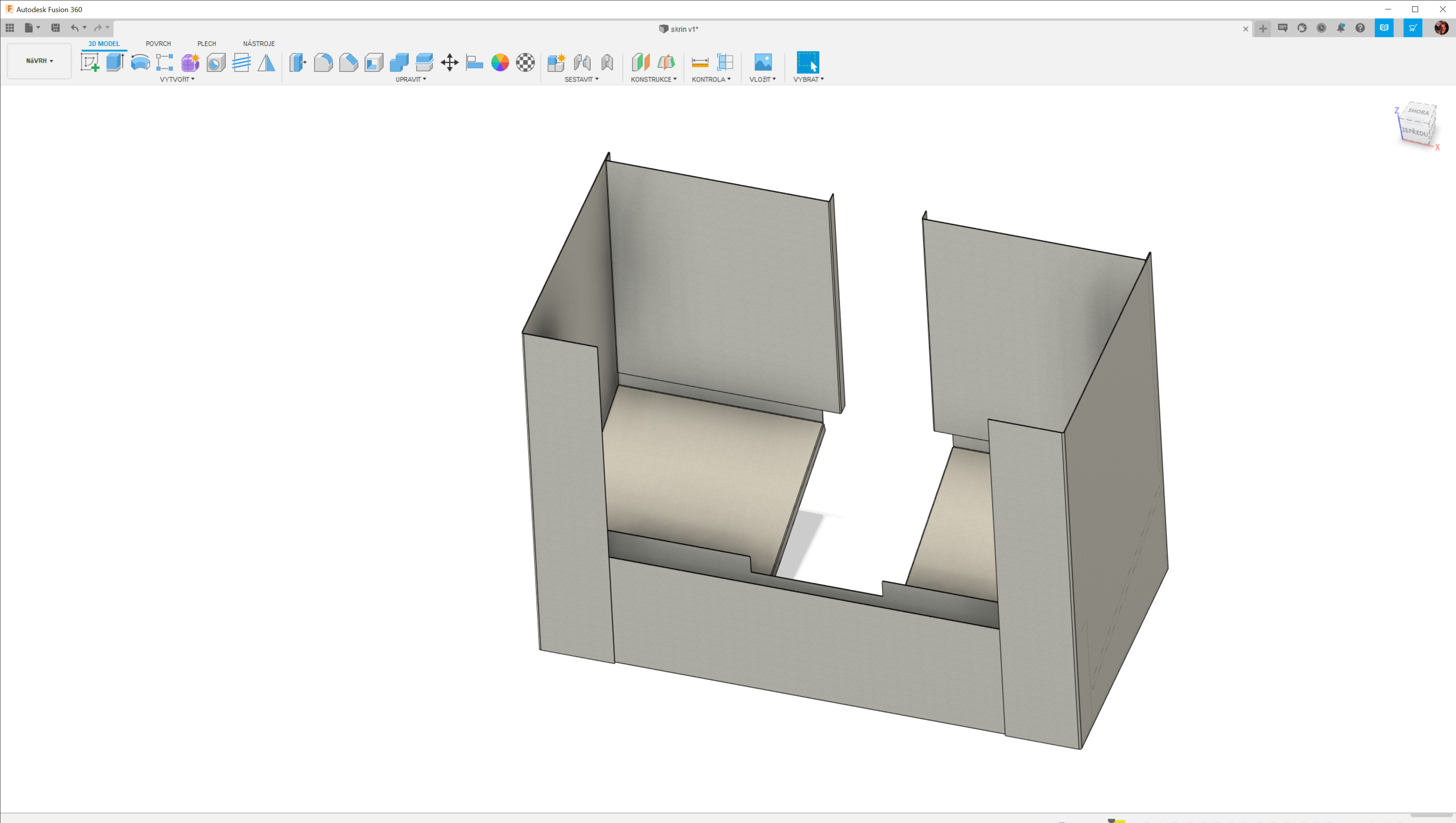The height and width of the screenshot is (823, 1456).
Task: Click the SHORA face of view cube
Action: click(x=1419, y=111)
